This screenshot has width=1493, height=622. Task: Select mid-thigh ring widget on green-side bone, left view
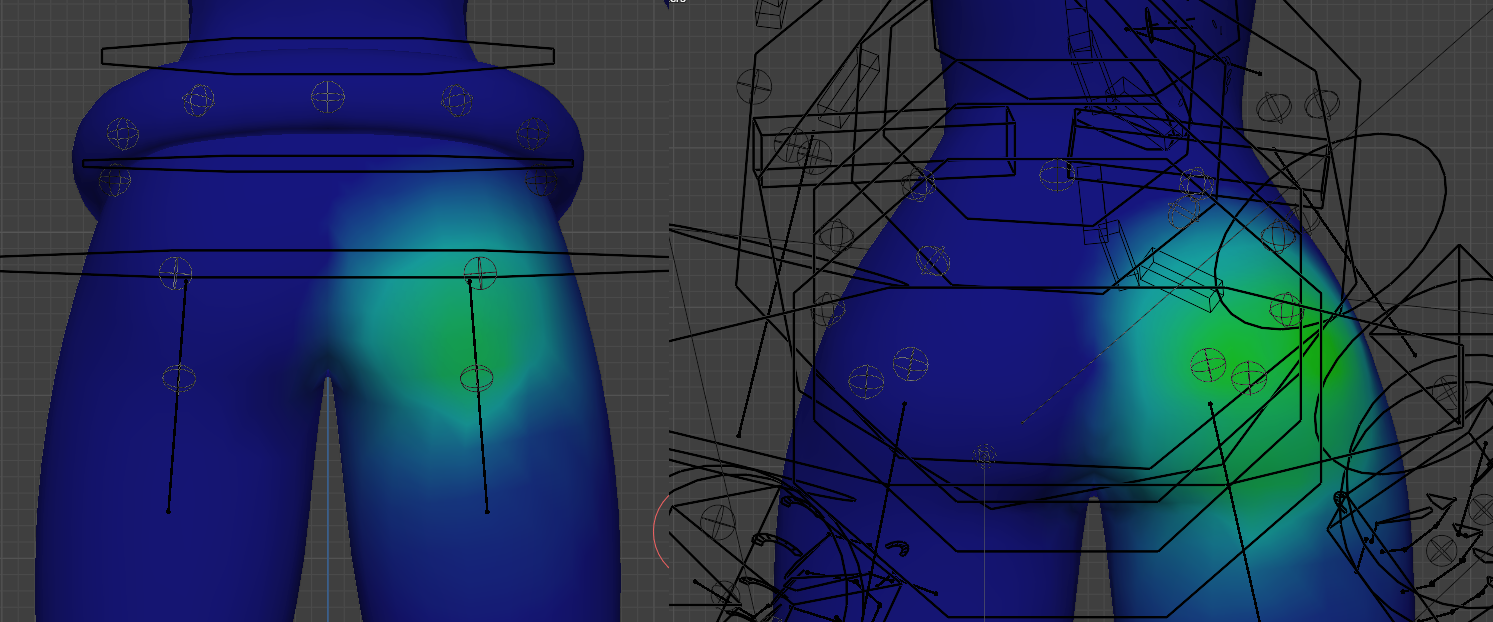[x=477, y=379]
